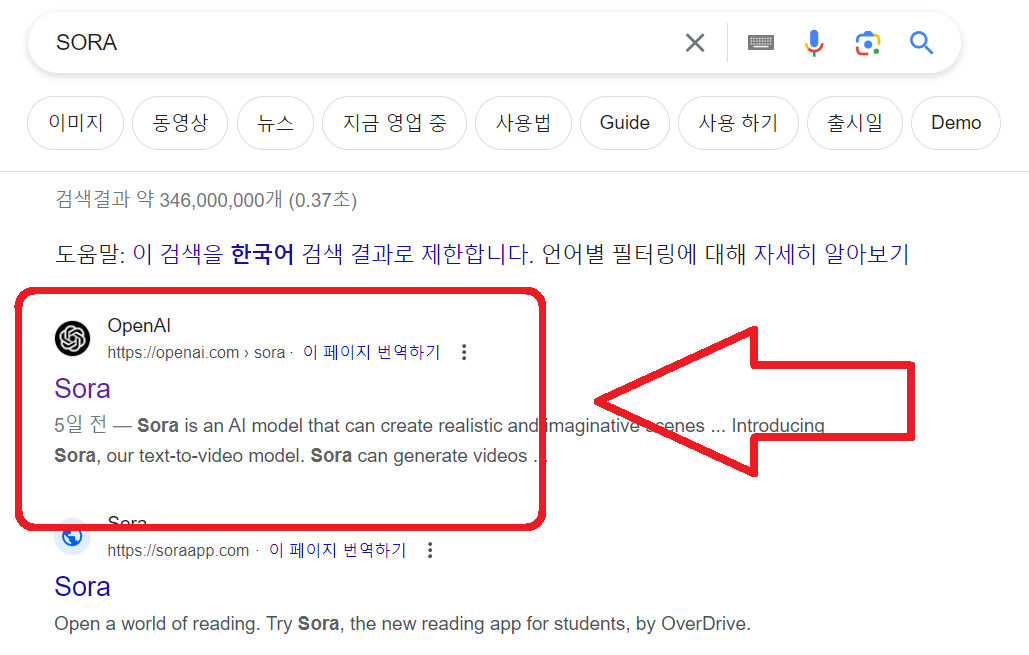Clear the search box with X icon
Image resolution: width=1029 pixels, height=655 pixels.
pos(694,43)
